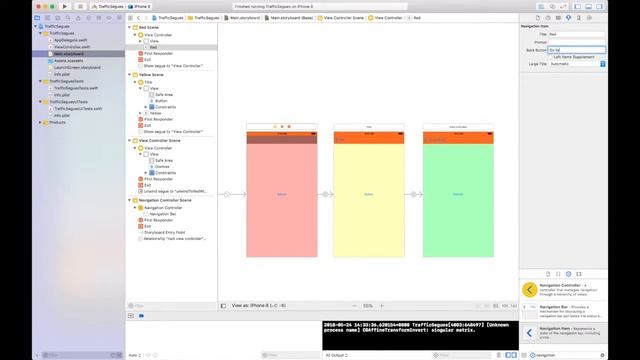Zoom in the storyboard canvas
Screen dimensions: 640x360
tap(382, 306)
